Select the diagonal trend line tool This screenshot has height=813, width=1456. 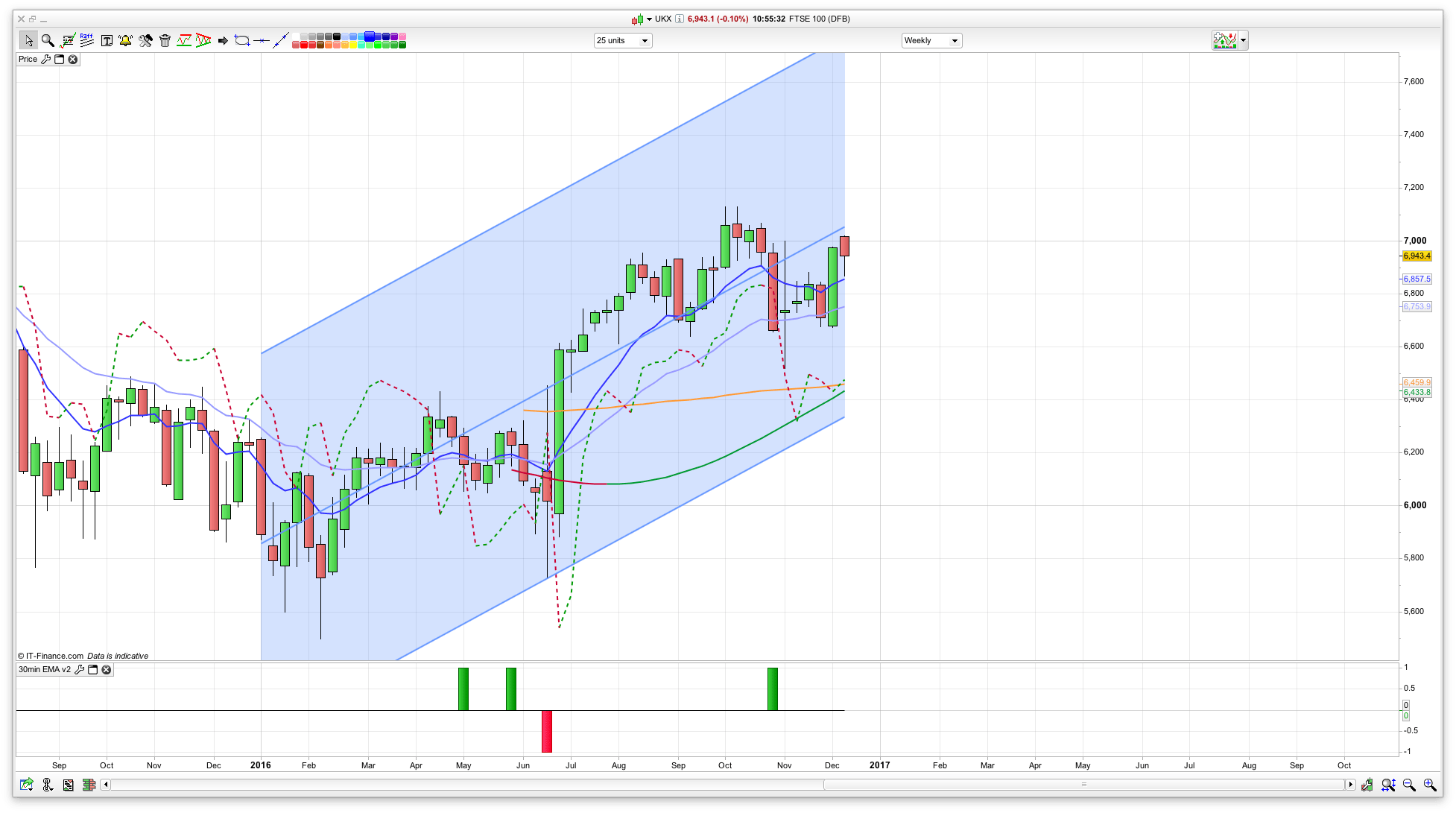pos(280,41)
